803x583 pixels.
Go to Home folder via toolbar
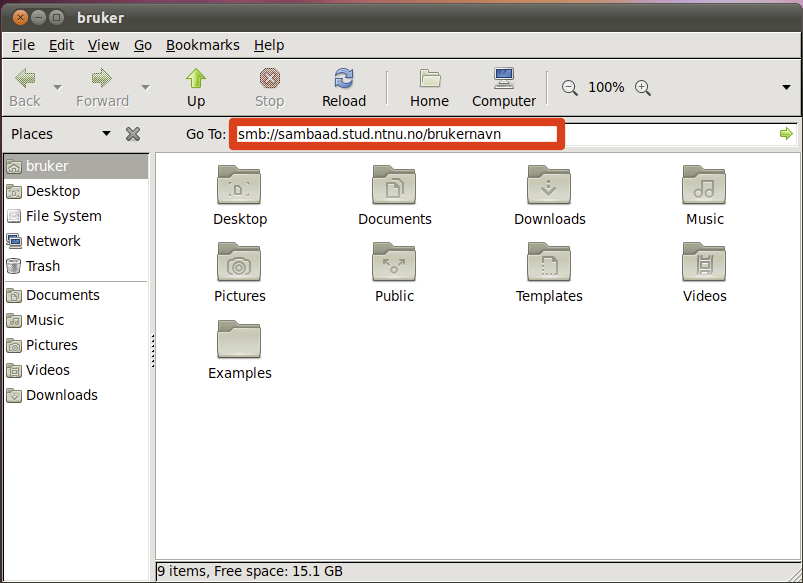click(x=430, y=78)
